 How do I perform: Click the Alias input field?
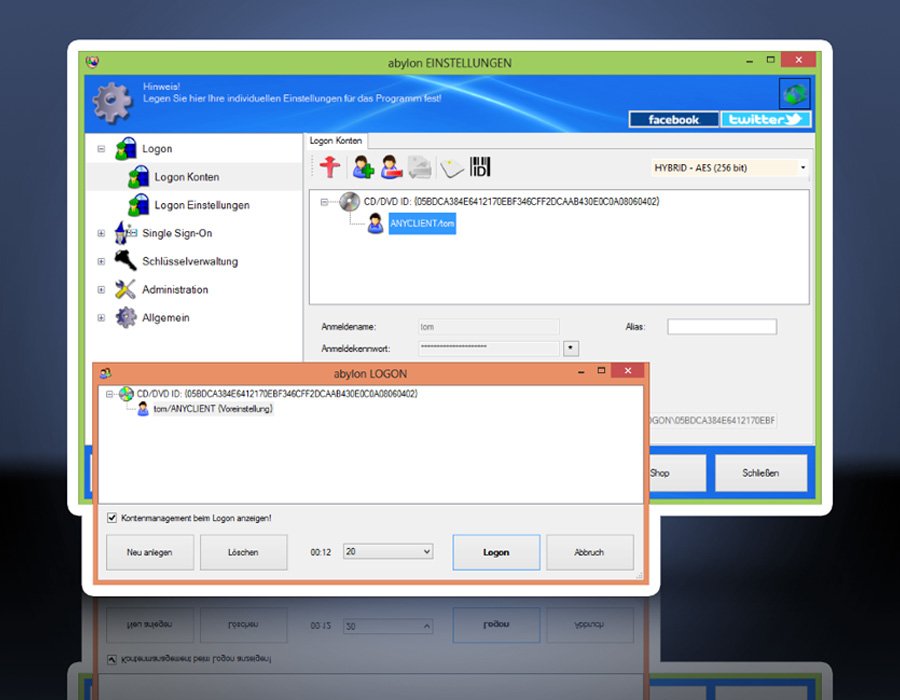721,326
